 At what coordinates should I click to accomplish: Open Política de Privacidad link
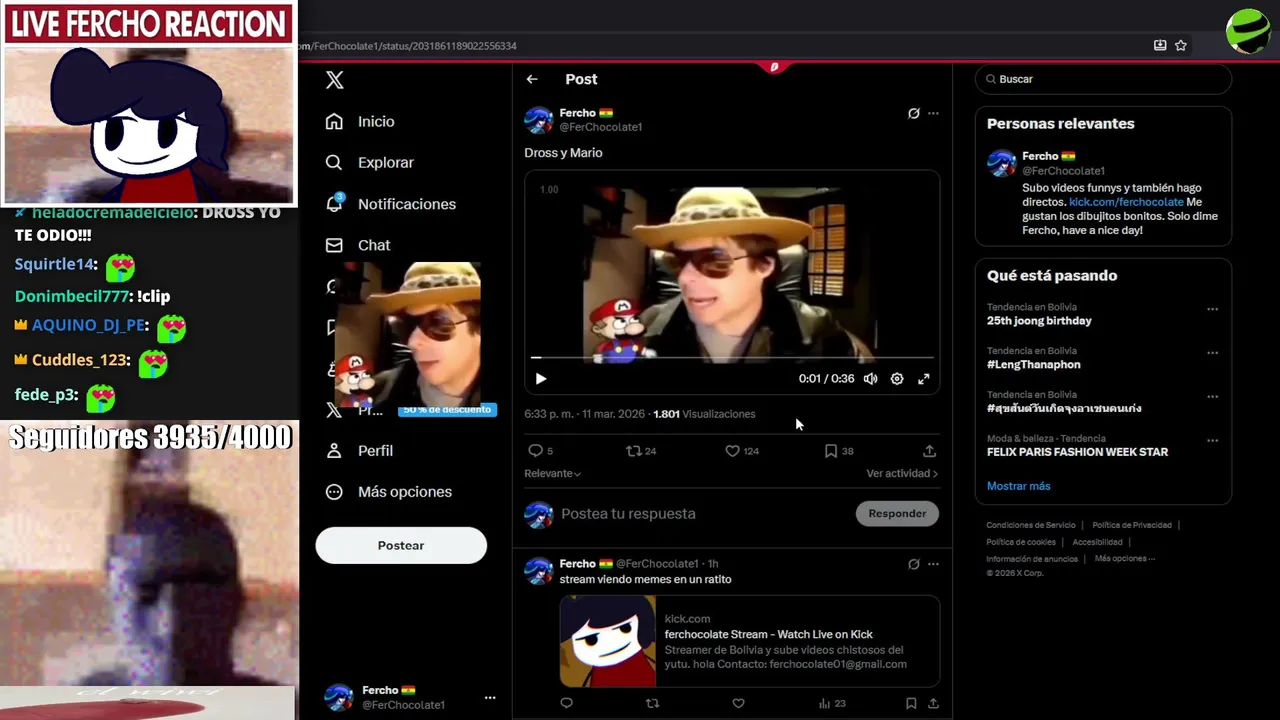click(x=1132, y=525)
